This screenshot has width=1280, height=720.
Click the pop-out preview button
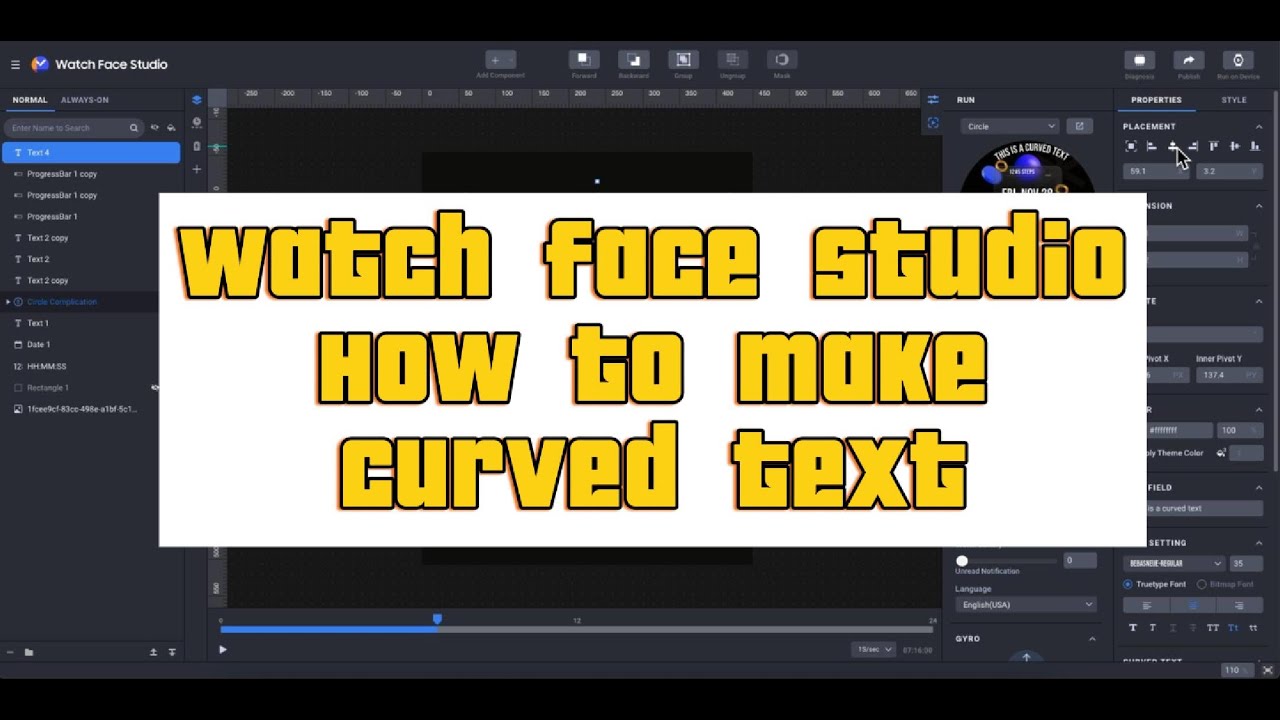[x=1079, y=126]
